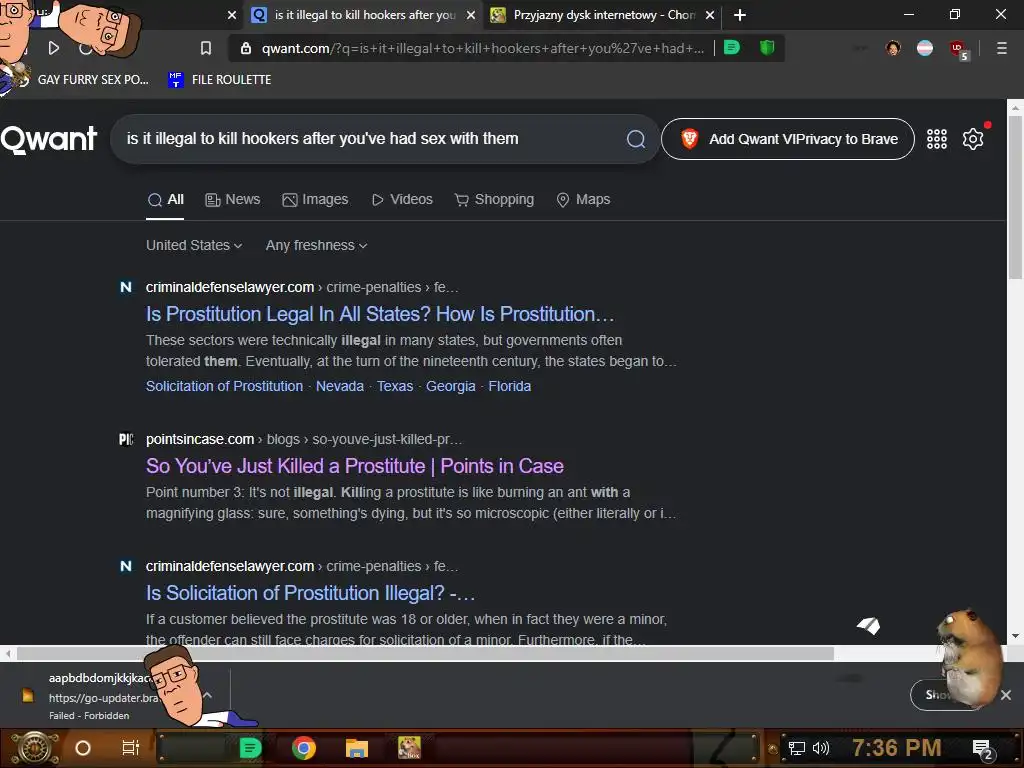Screen dimensions: 1024x768
Task: Click the pointsincase.com site address line
Action: [304, 440]
